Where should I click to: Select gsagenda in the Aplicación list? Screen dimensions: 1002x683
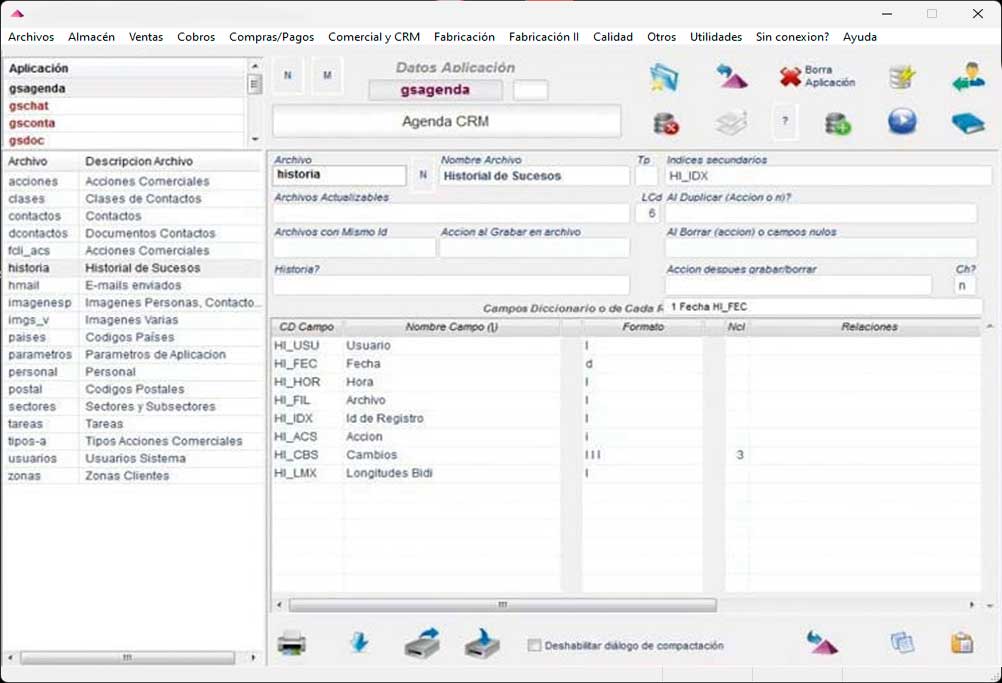tap(125, 89)
